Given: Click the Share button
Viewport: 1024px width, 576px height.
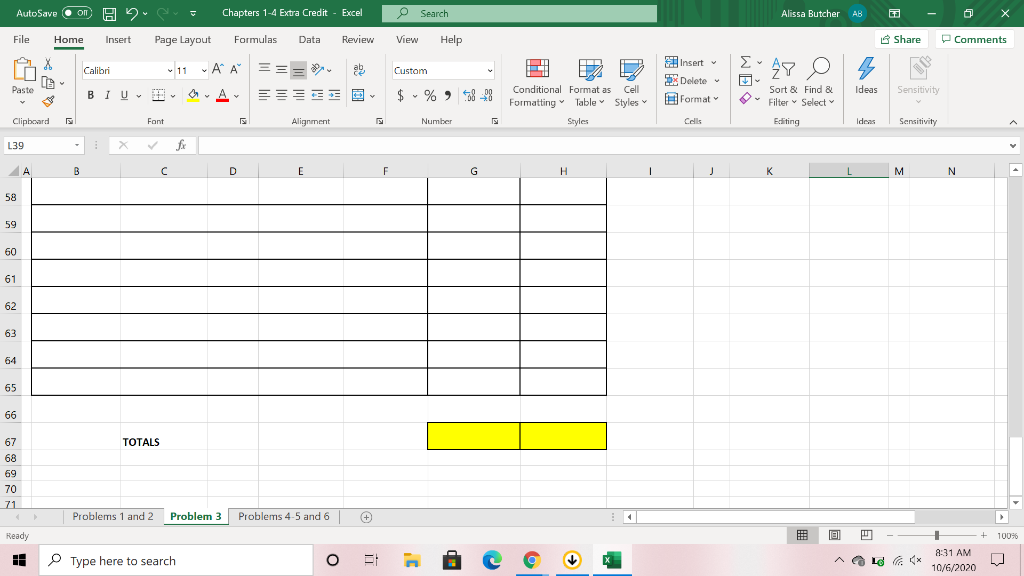Looking at the screenshot, I should [901, 39].
